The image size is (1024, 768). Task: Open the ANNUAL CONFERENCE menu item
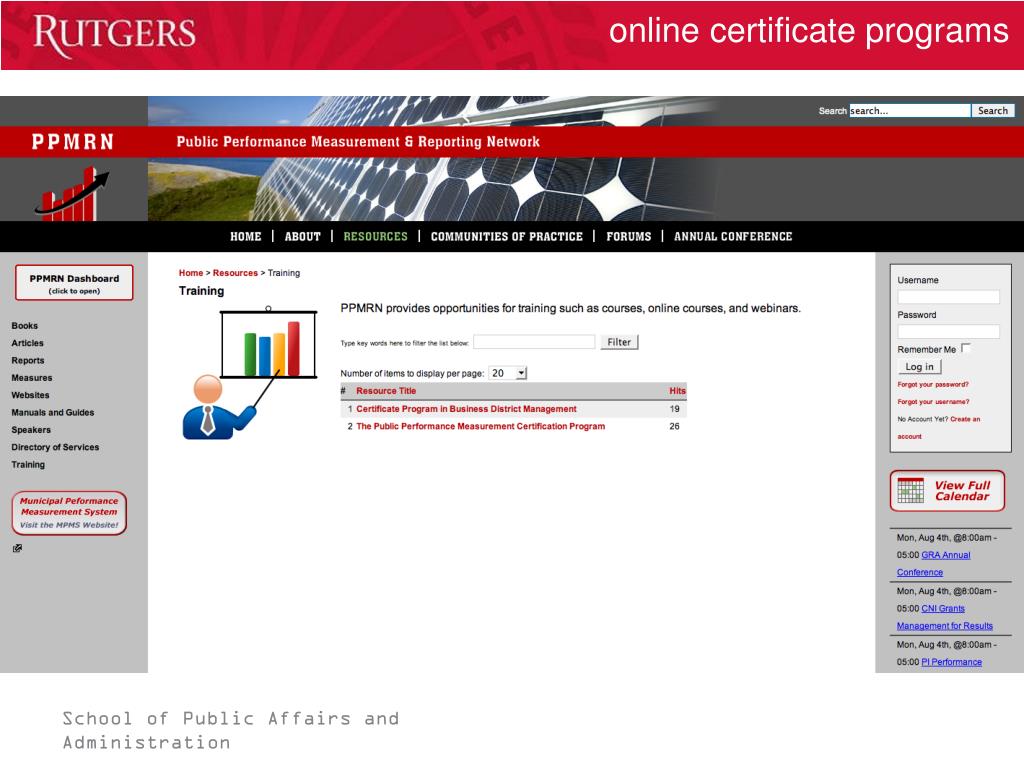[733, 236]
